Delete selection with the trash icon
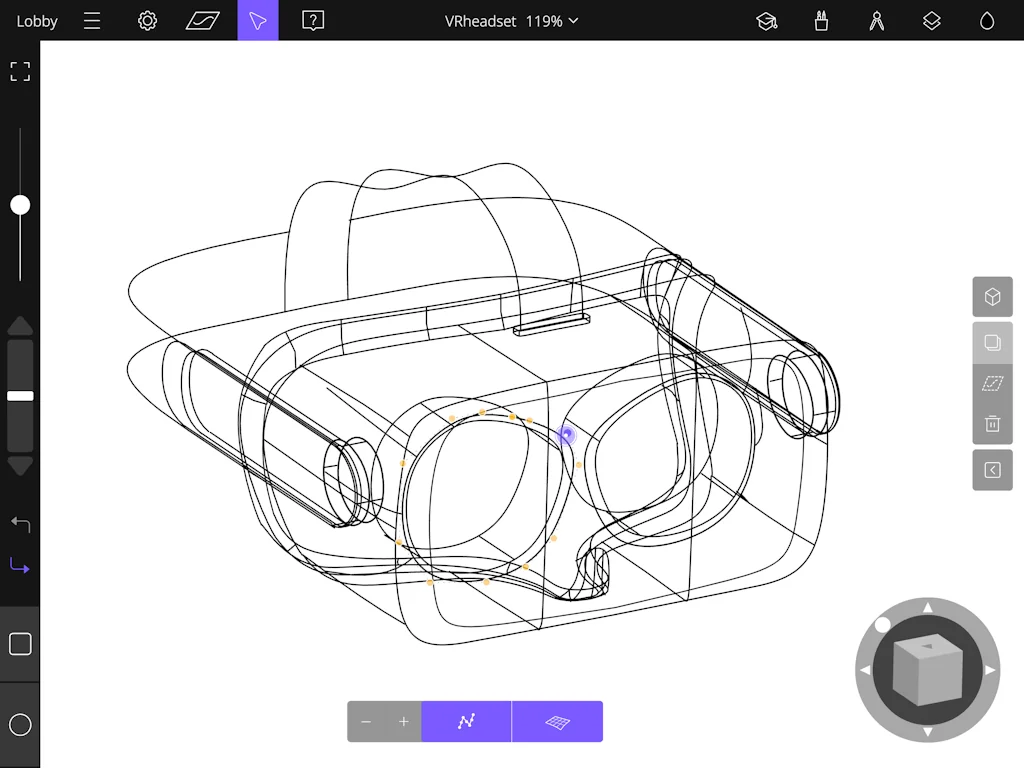The width and height of the screenshot is (1024, 768). (992, 423)
